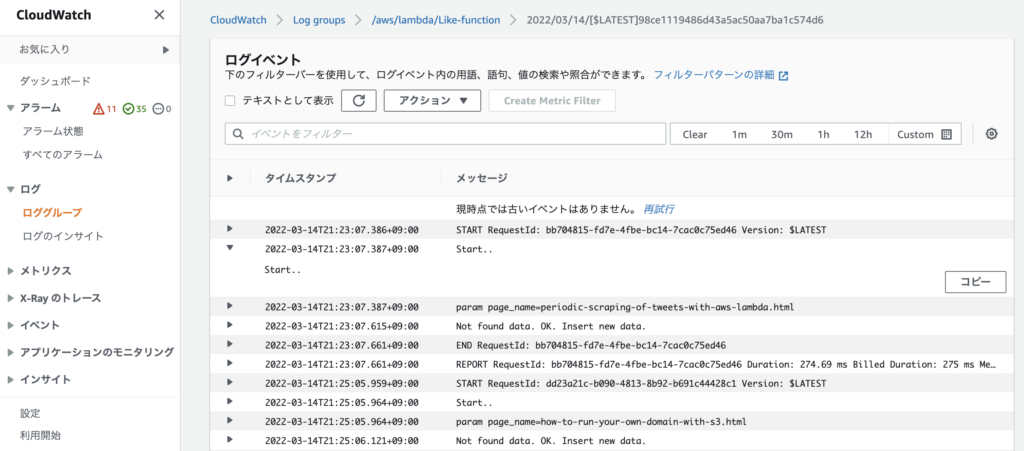Open 'ログのインサイト' in the sidebar

coord(63,236)
